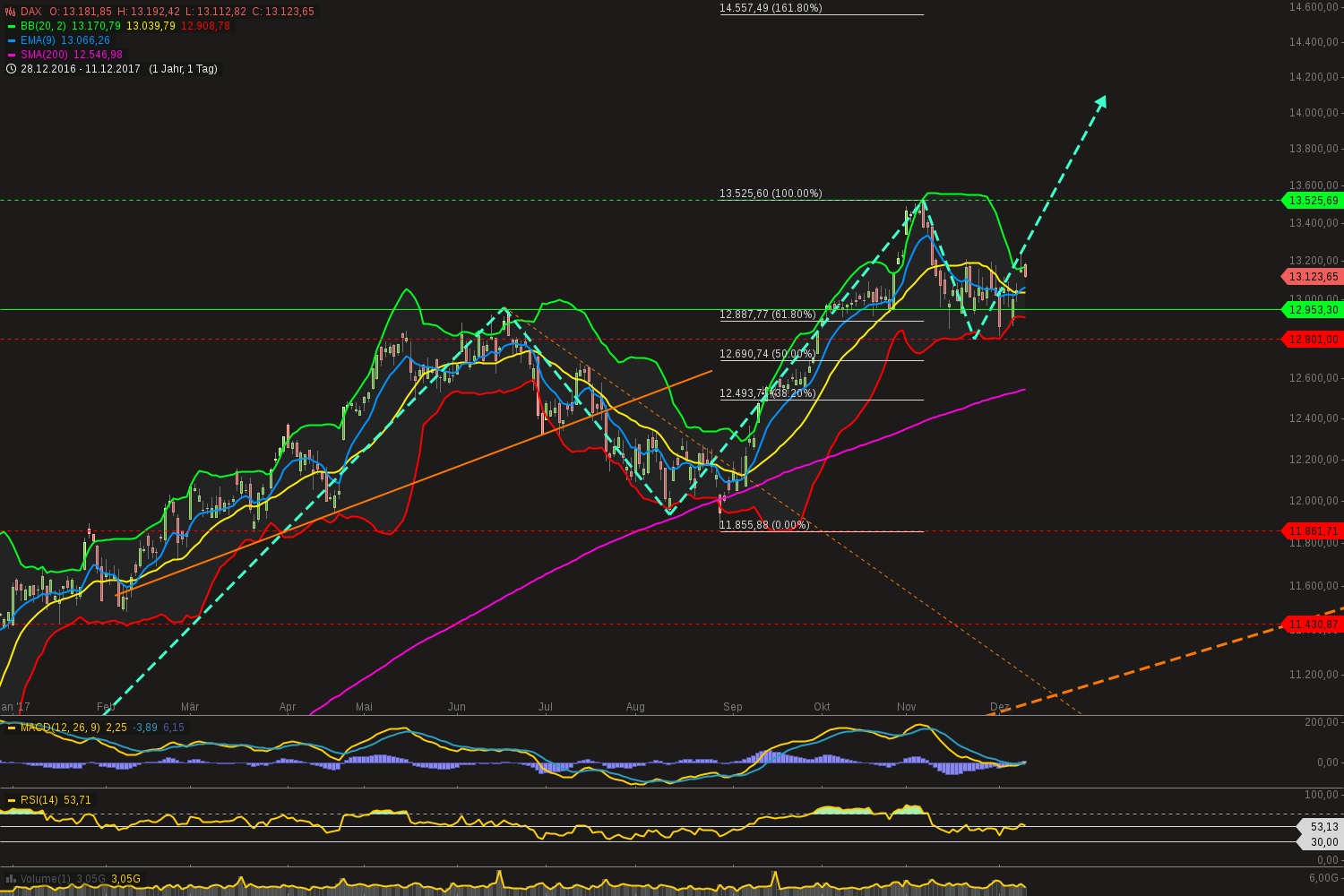Image resolution: width=1344 pixels, height=896 pixels.
Task: Select the magenta SMA(200) legend swatch
Action: pyautogui.click(x=12, y=55)
